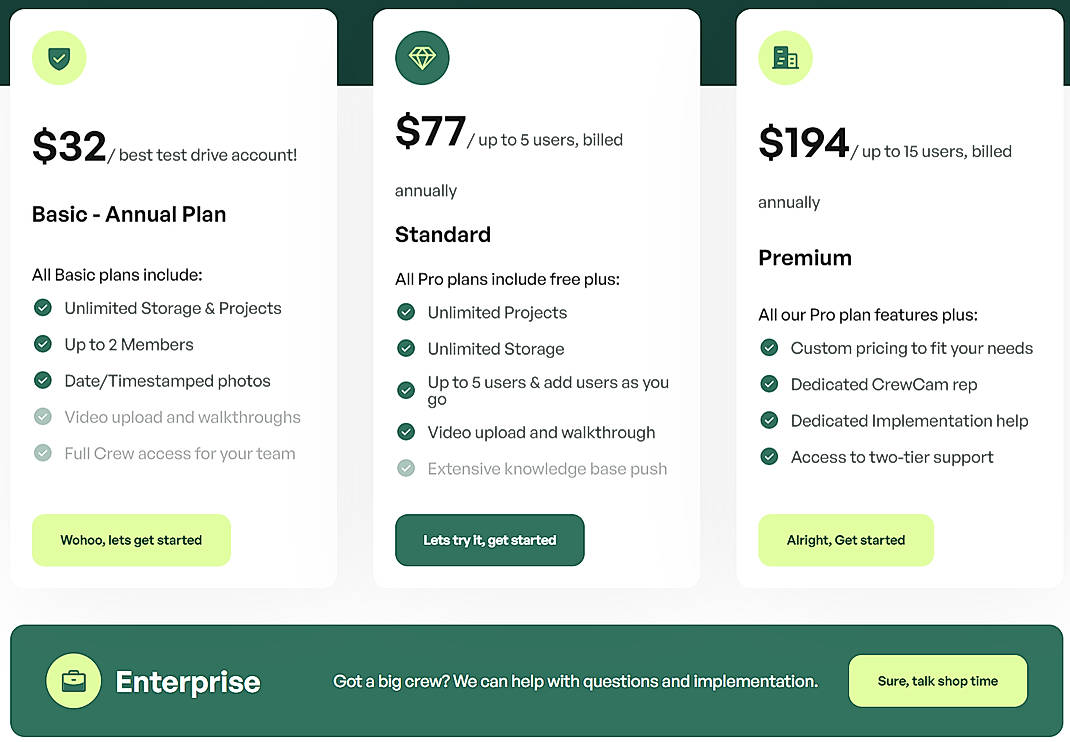Toggle the Full Crew access for your team entry
The height and width of the screenshot is (742, 1070).
[43, 453]
